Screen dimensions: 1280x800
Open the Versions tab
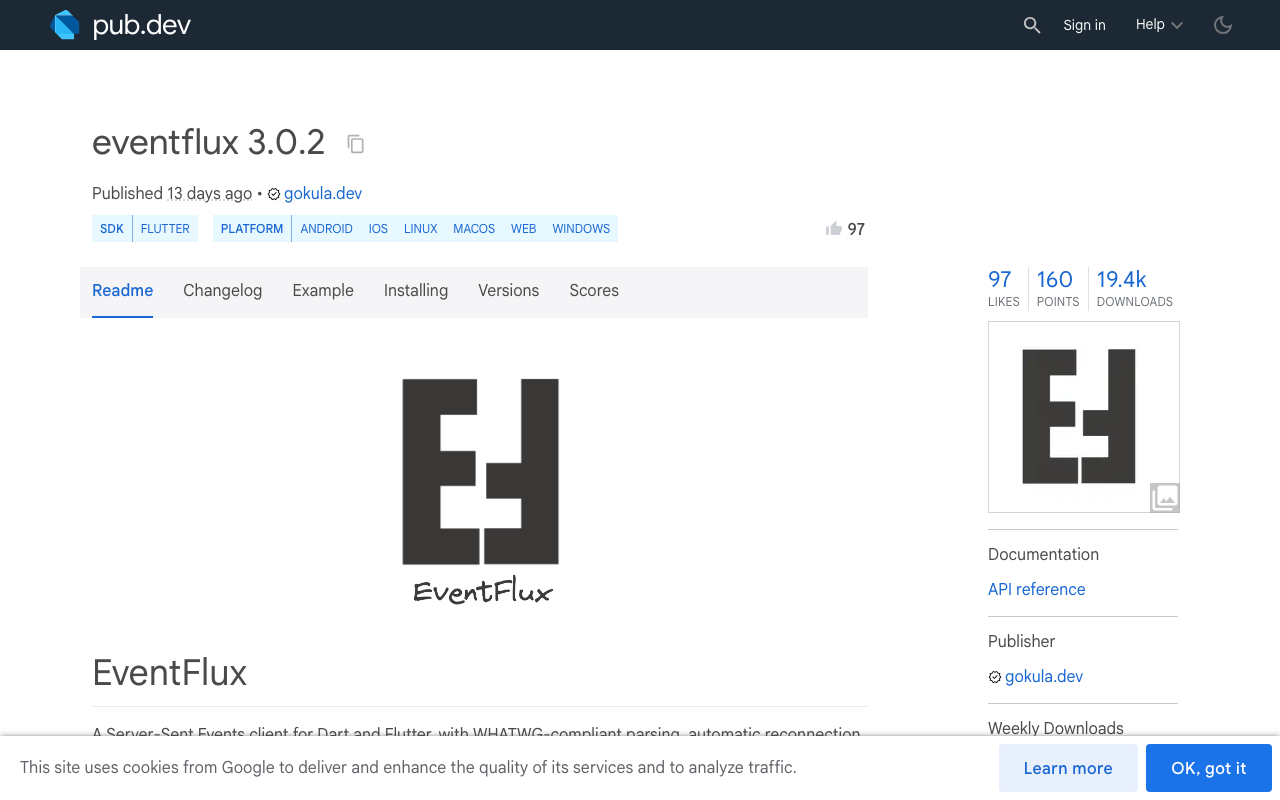point(508,291)
